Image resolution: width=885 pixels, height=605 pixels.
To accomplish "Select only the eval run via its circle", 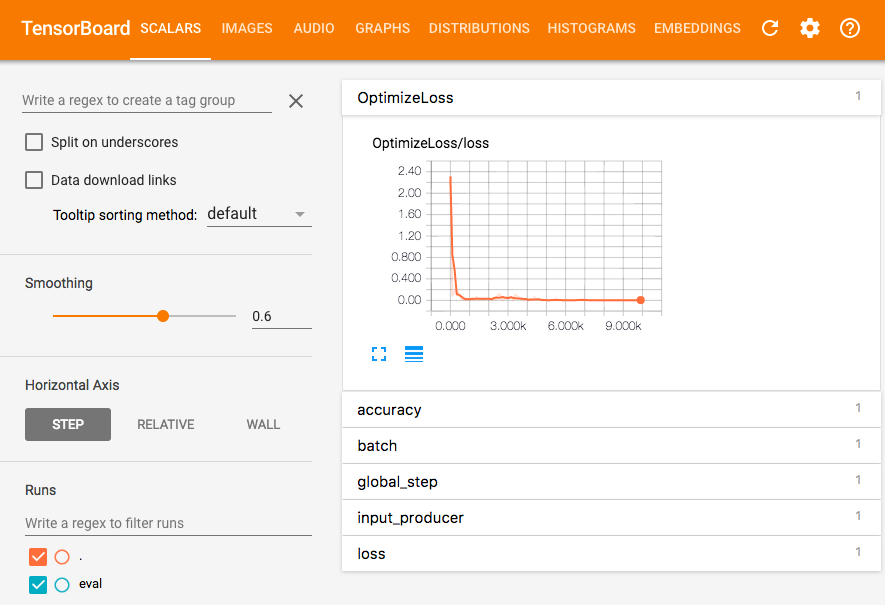I will [x=62, y=585].
